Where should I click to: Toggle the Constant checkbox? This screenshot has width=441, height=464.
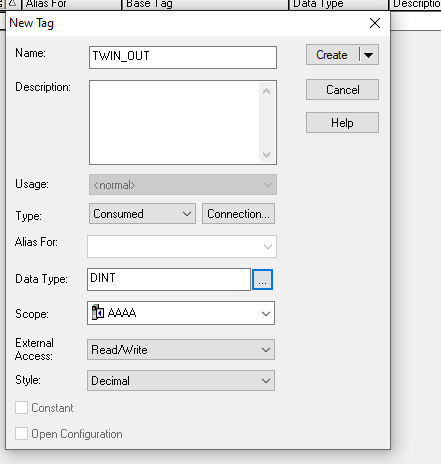click(21, 408)
